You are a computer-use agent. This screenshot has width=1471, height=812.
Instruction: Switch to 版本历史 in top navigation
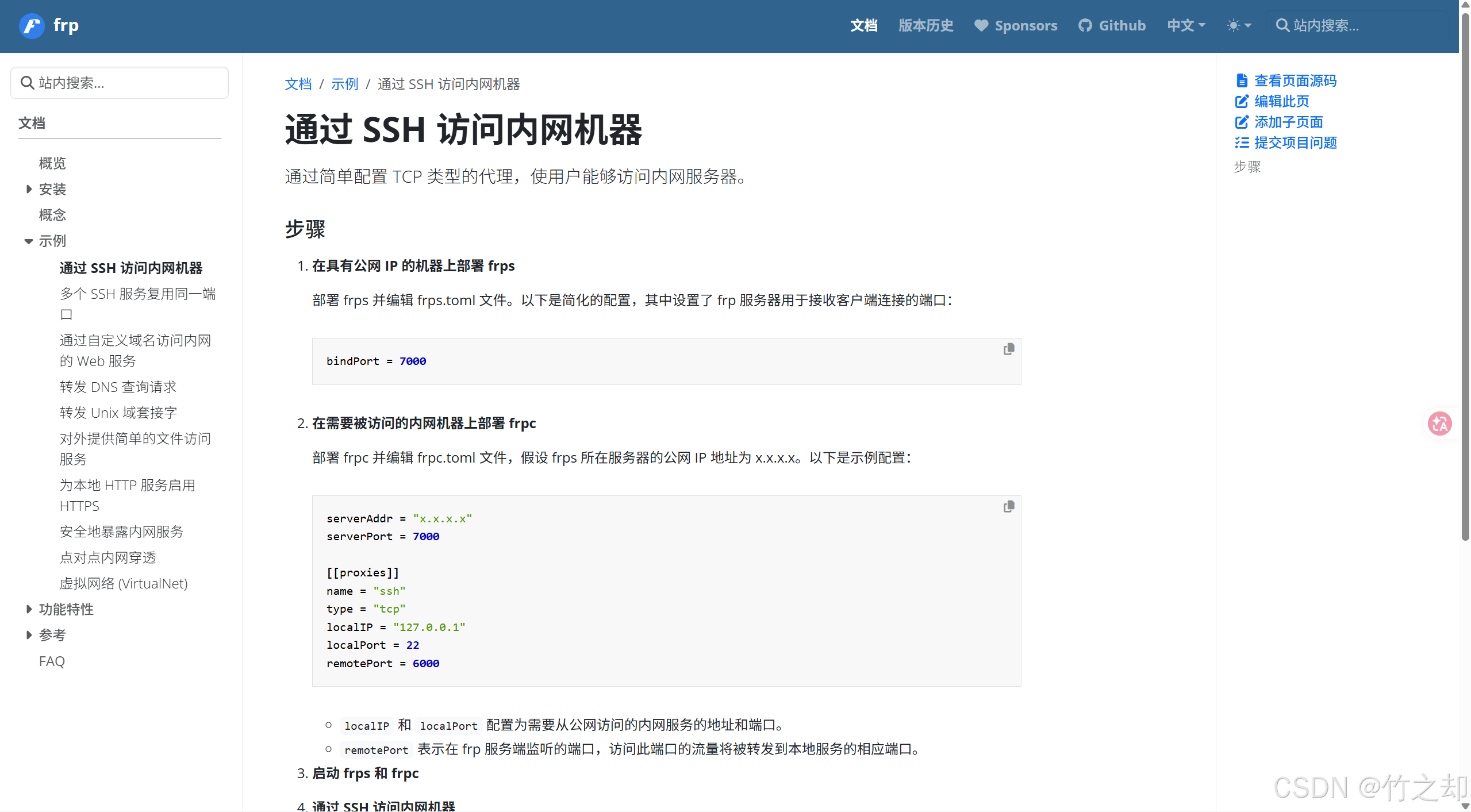[x=925, y=25]
